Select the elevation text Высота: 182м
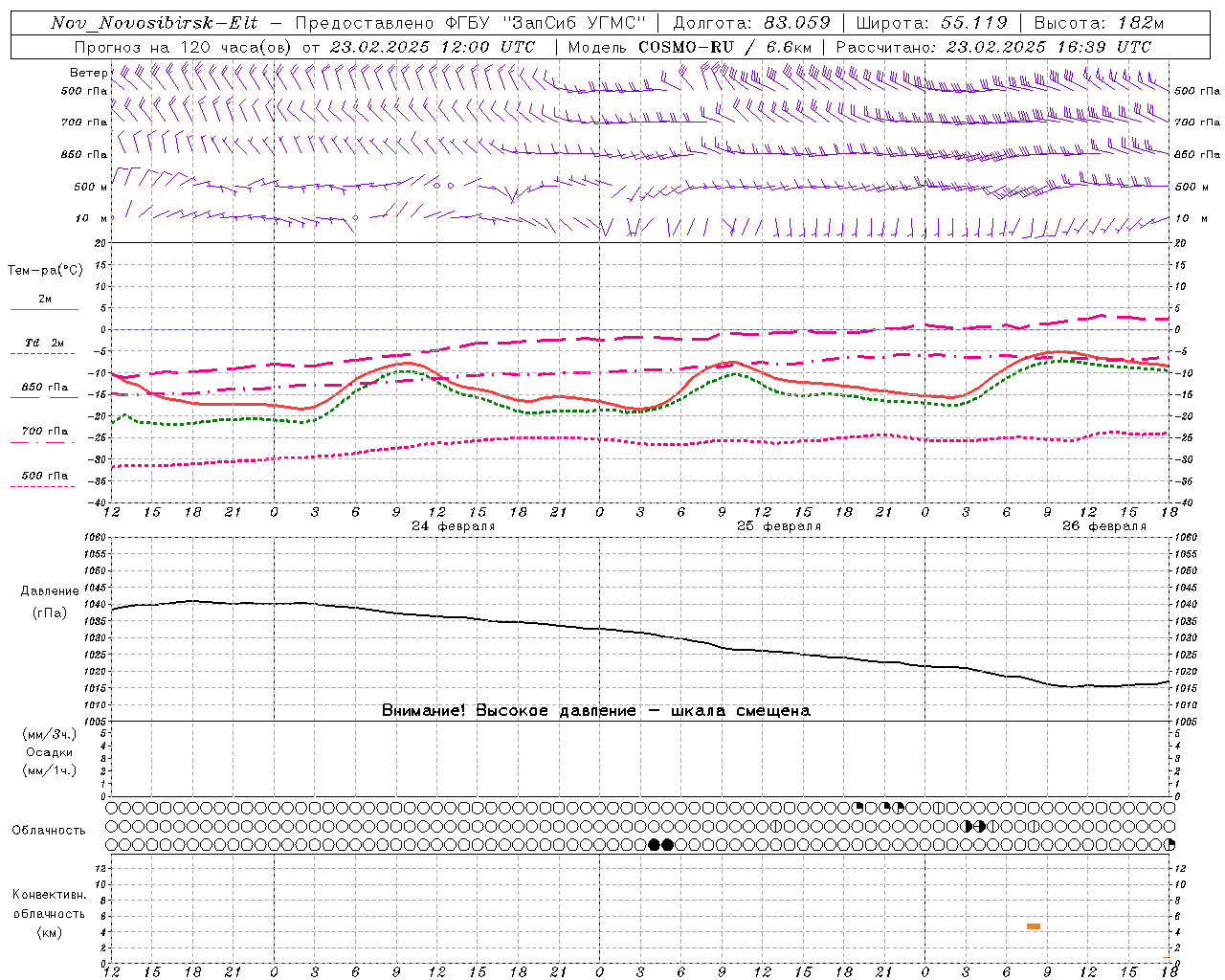This screenshot has width=1225, height=980. coord(1099,23)
